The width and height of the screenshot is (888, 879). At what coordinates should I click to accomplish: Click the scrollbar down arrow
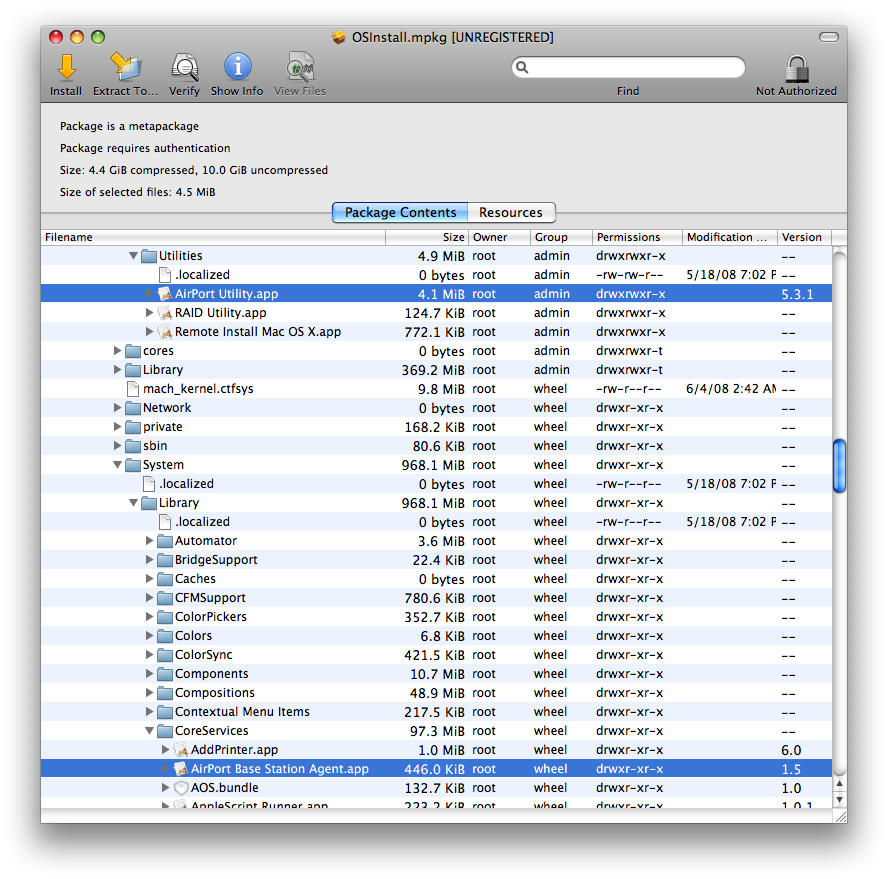point(839,799)
